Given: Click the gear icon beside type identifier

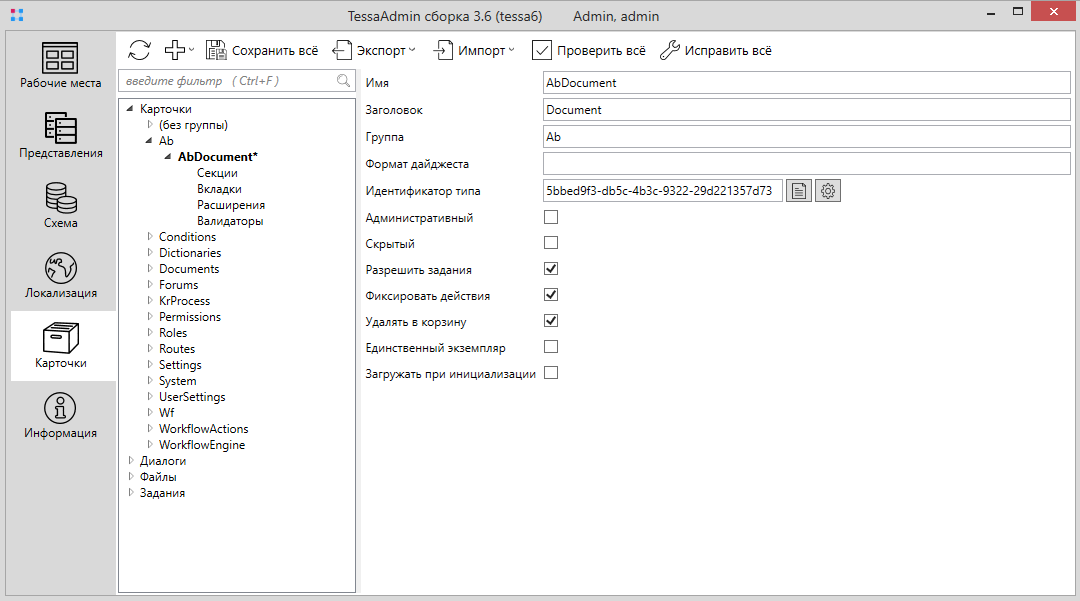Looking at the screenshot, I should [x=828, y=190].
